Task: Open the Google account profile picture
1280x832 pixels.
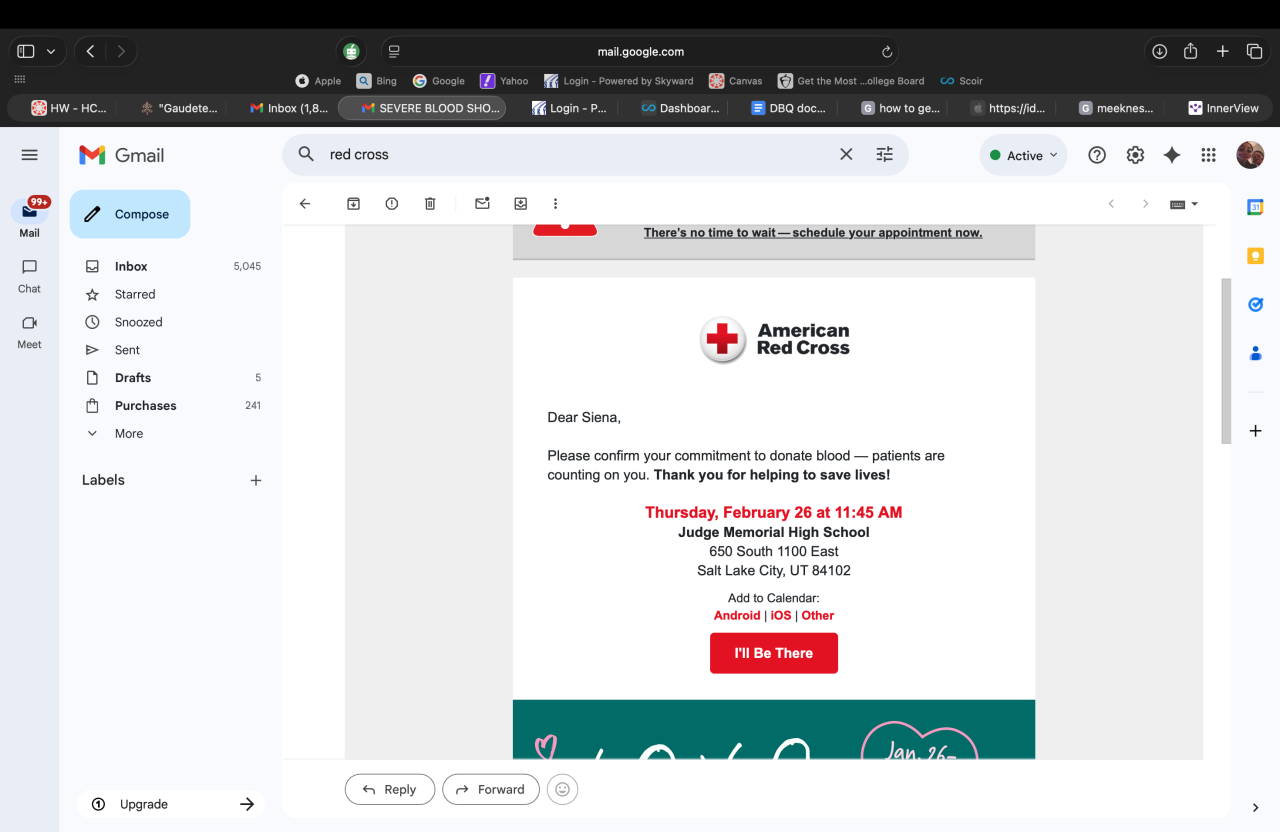Action: (x=1250, y=155)
